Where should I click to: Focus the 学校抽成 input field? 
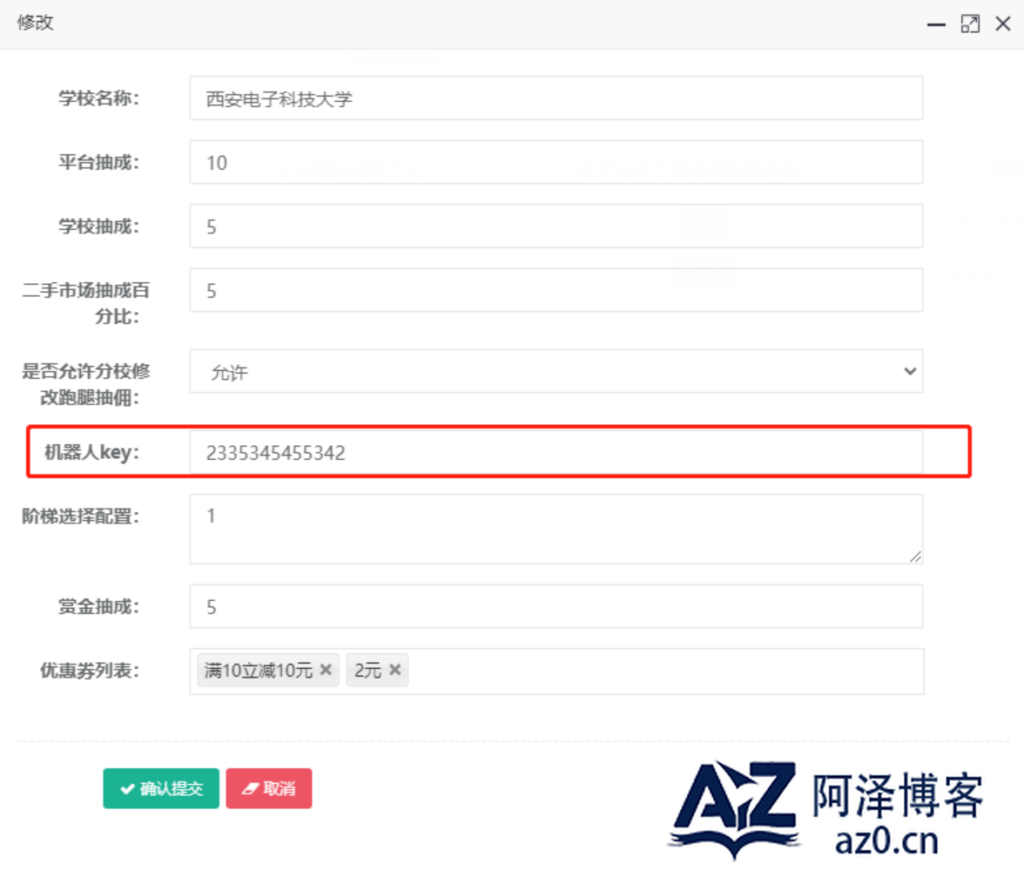[x=556, y=226]
